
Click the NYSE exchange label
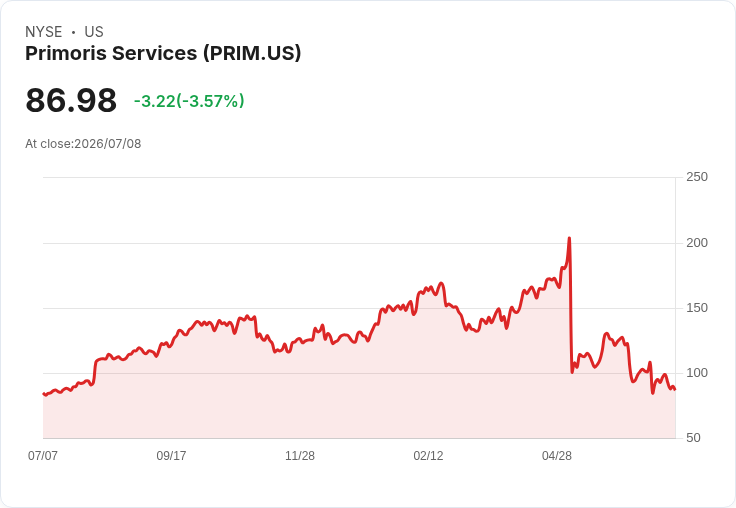44,32
